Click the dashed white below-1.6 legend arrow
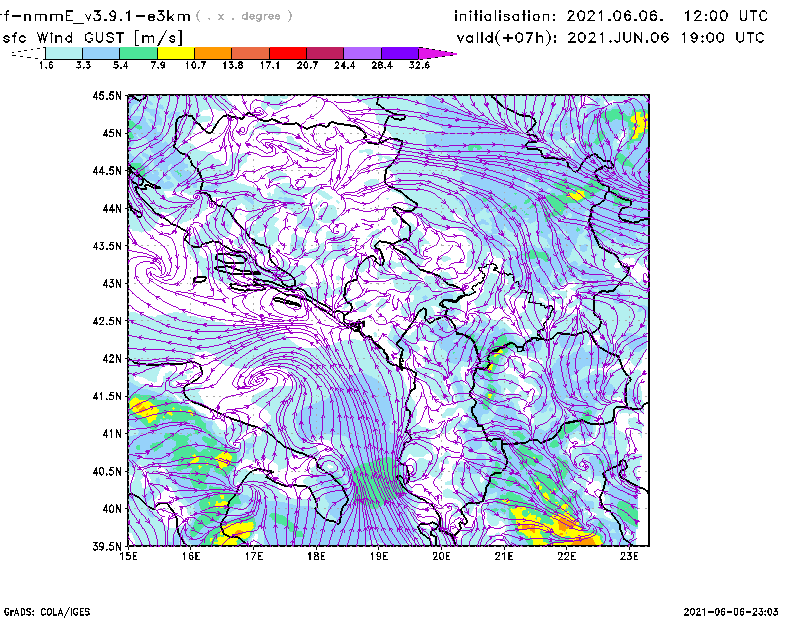The width and height of the screenshot is (800, 618). 28,53
